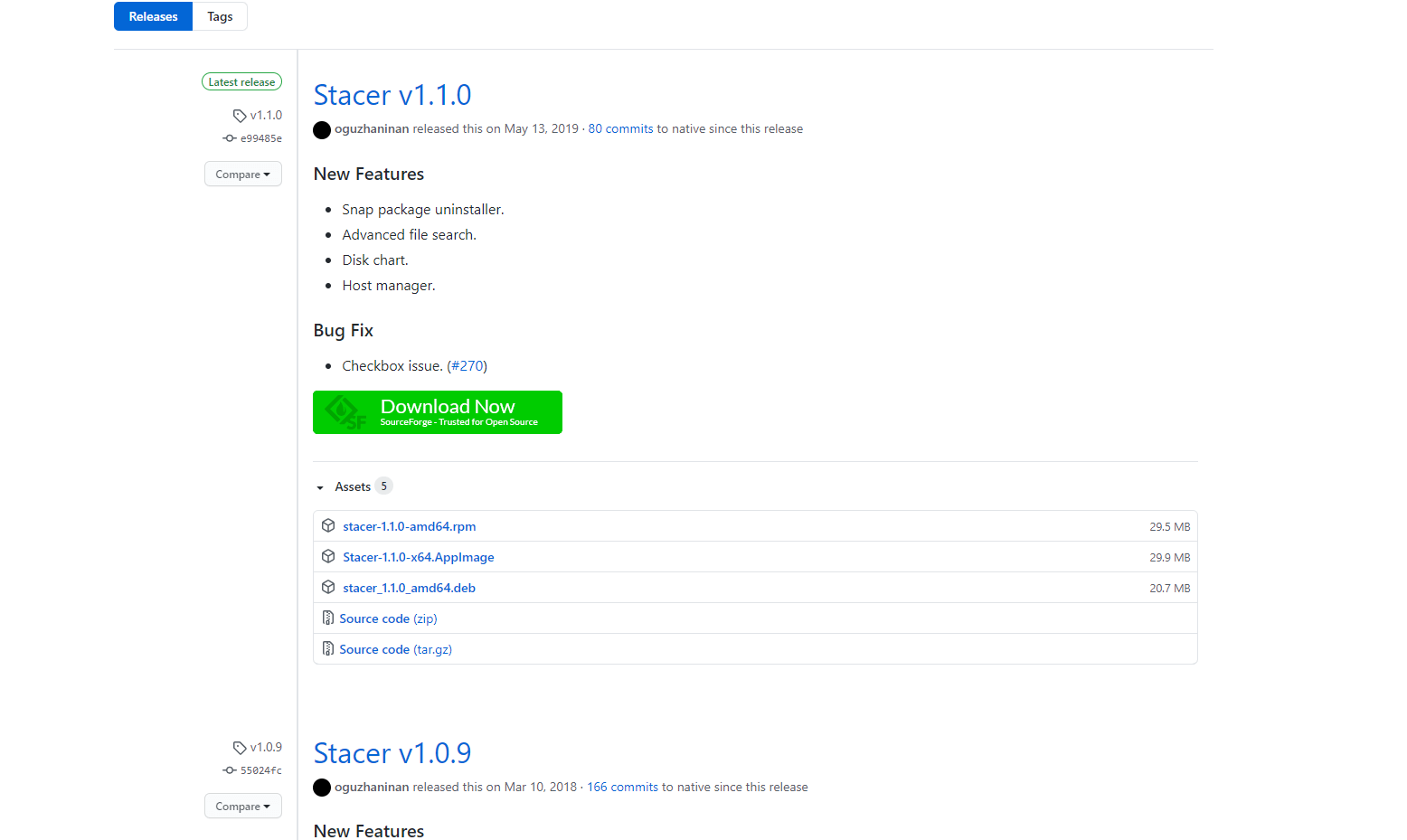
Task: Open commit e99485e
Action: click(x=261, y=138)
